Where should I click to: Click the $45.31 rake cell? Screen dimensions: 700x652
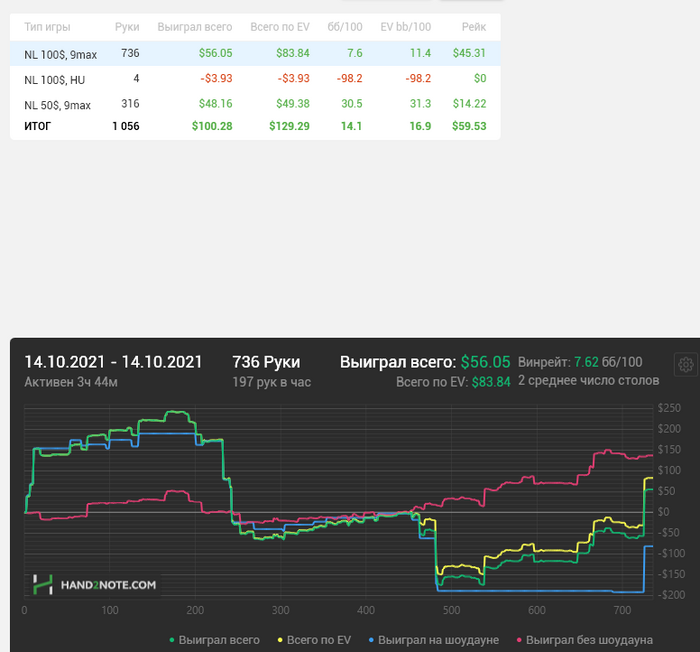(x=469, y=53)
